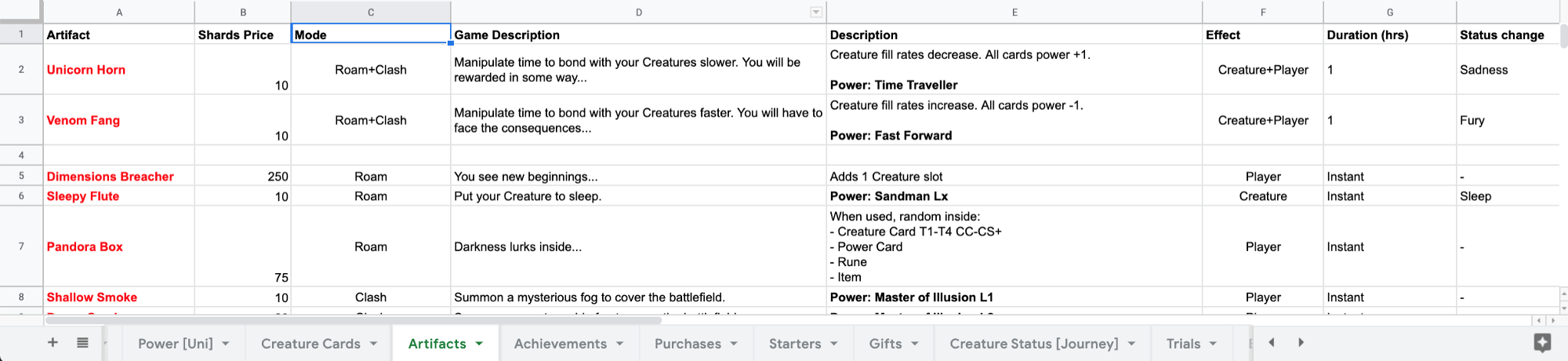Image resolution: width=1568 pixels, height=361 pixels.
Task: Open the Explore panel star icon
Action: tap(1542, 342)
